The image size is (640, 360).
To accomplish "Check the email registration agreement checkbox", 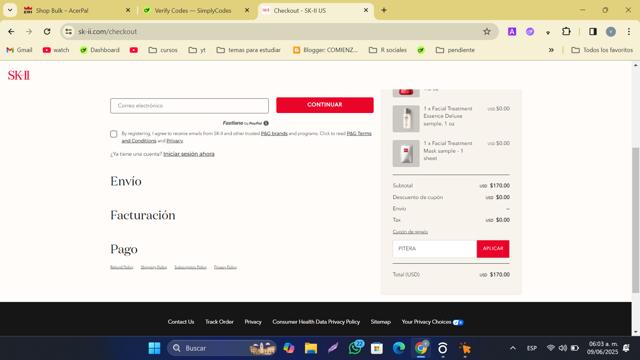I will (x=113, y=134).
